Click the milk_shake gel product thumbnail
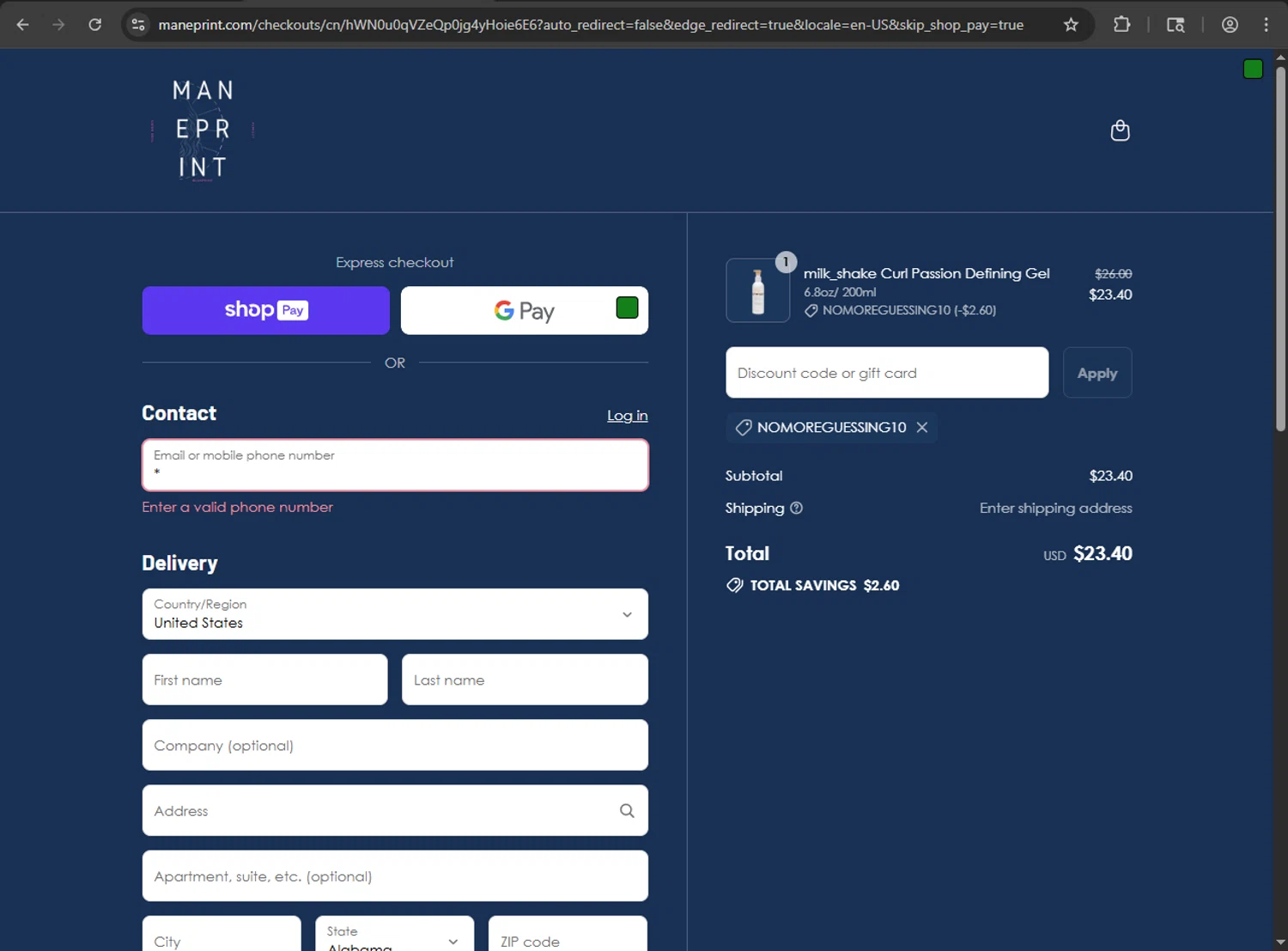 758,290
